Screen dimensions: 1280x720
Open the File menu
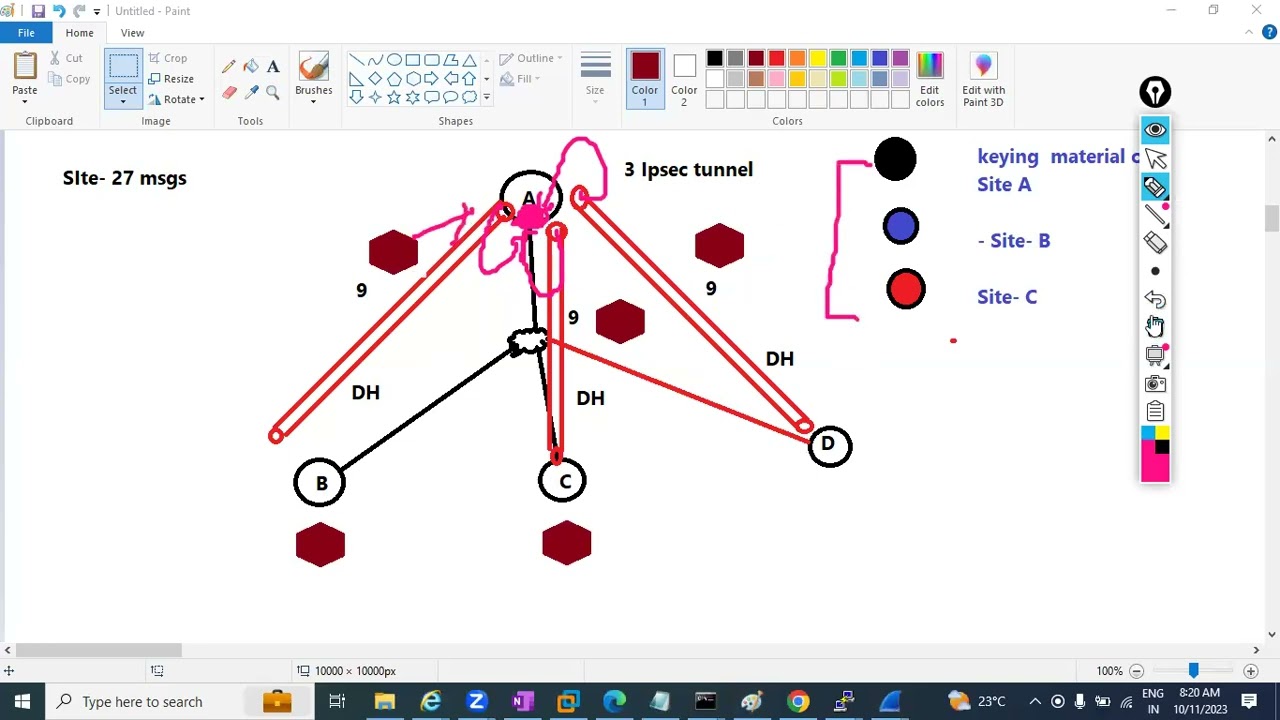click(26, 33)
